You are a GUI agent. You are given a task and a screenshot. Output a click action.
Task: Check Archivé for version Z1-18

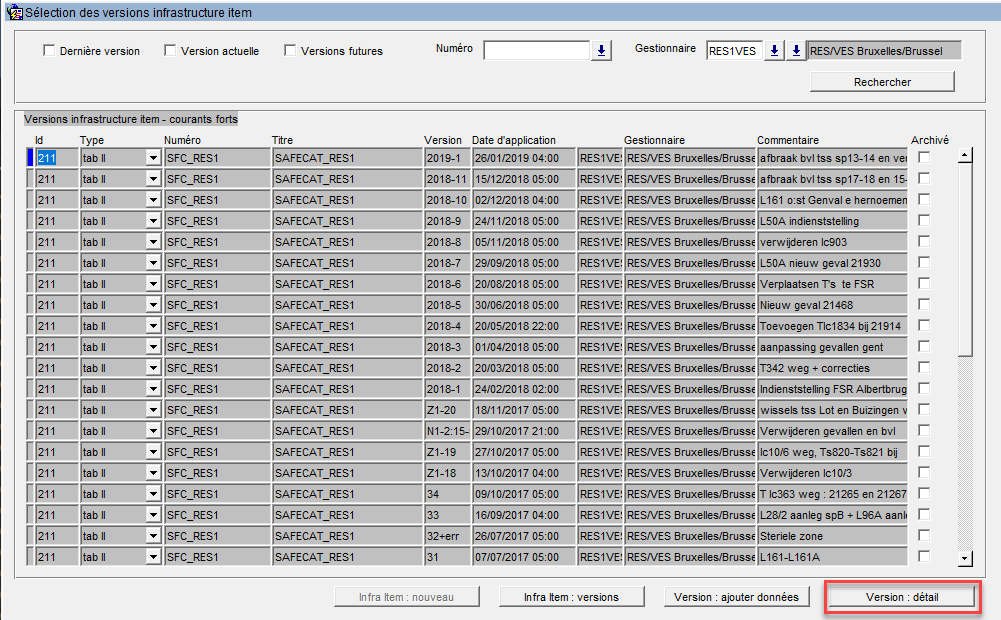click(924, 473)
